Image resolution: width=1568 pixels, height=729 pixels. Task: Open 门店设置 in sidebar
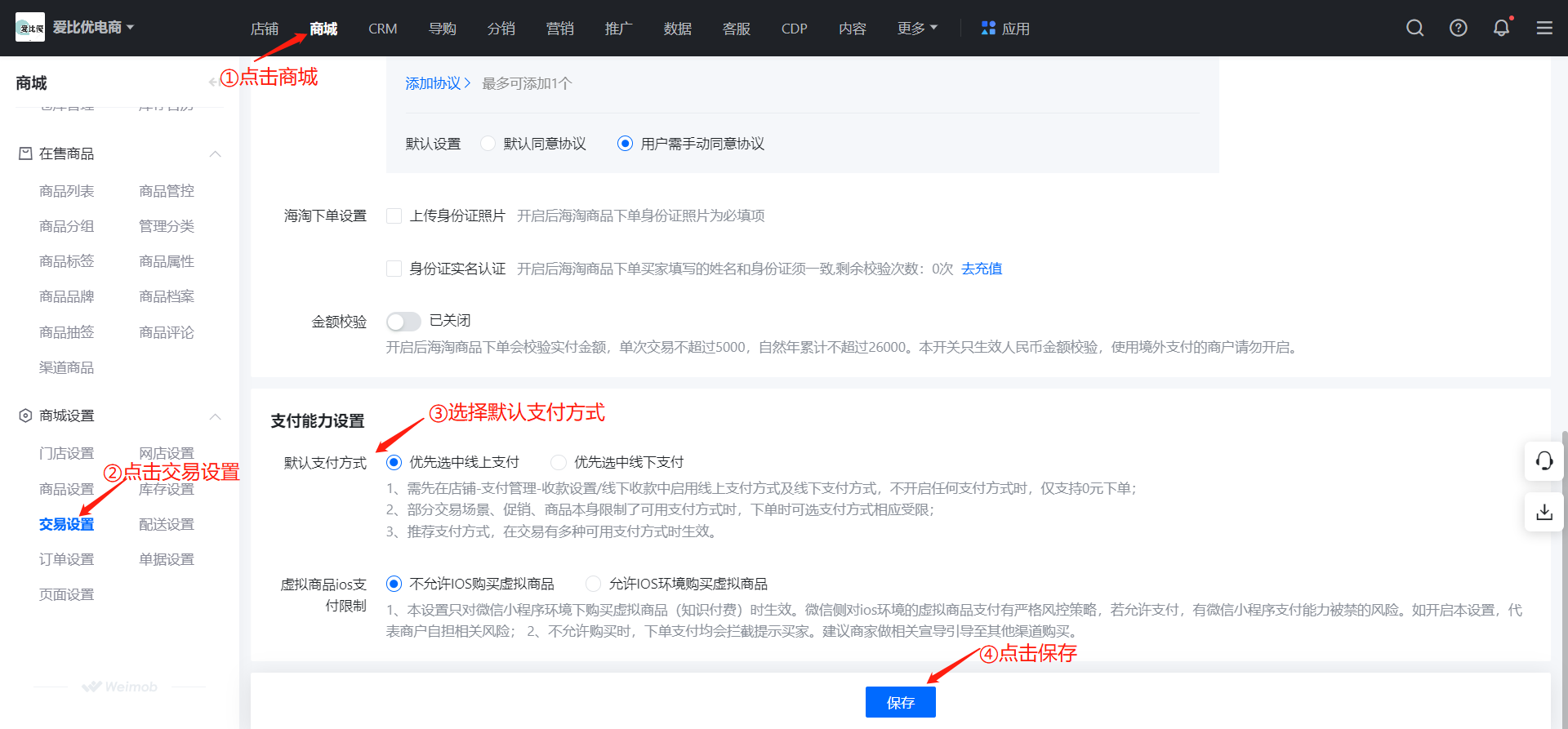pyautogui.click(x=67, y=453)
